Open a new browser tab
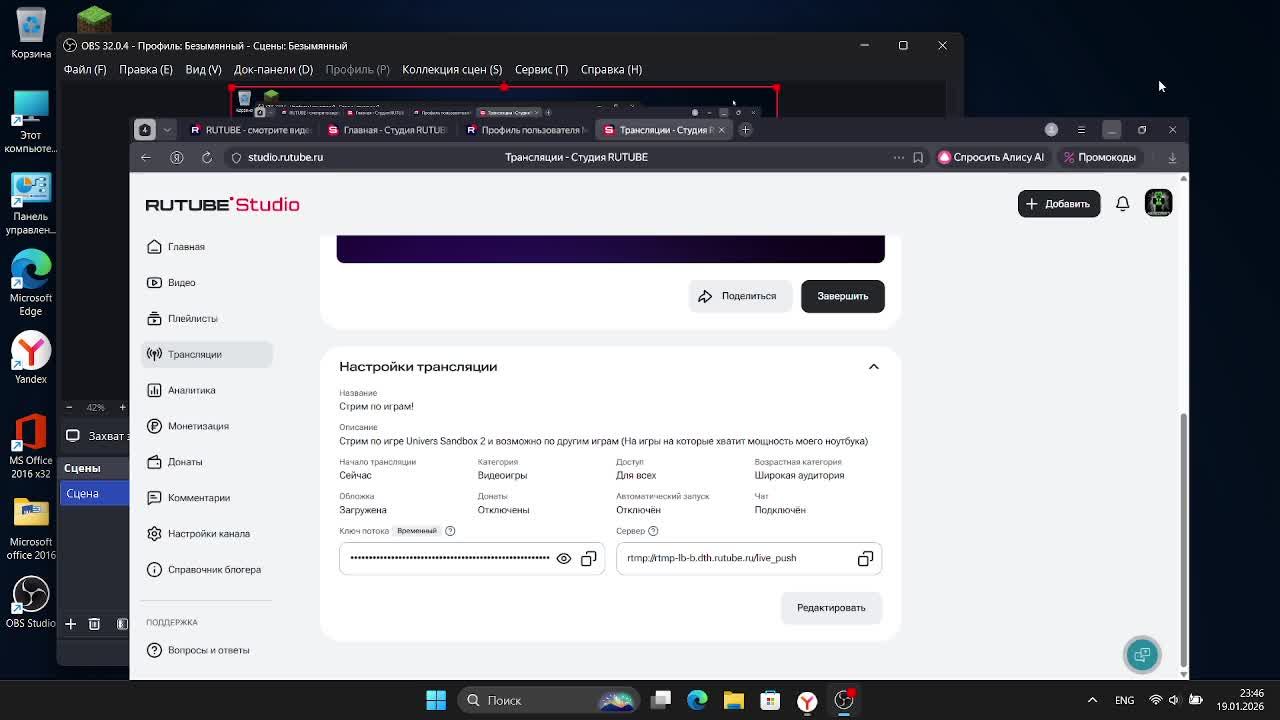The width and height of the screenshot is (1280, 720). [745, 130]
